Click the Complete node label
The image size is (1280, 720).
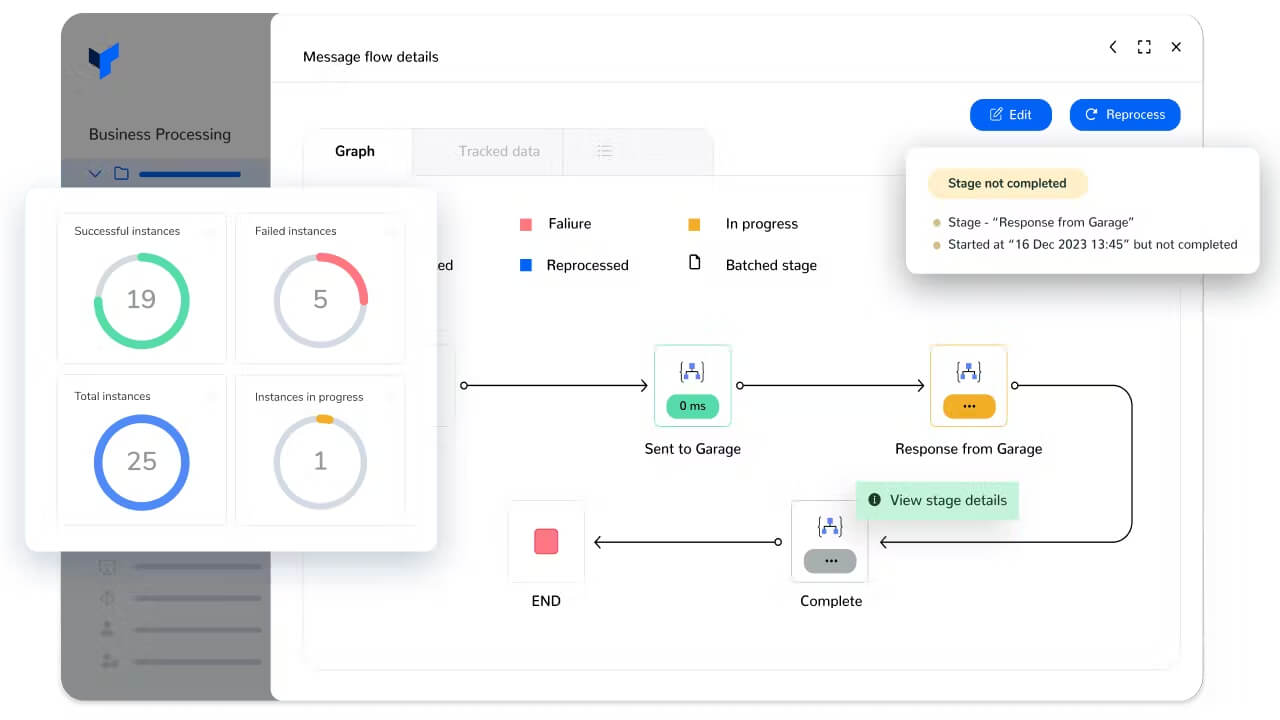point(831,601)
